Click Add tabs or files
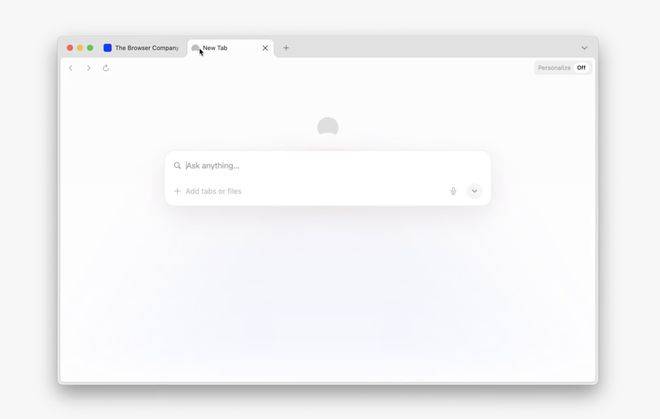This screenshot has height=419, width=660. (x=213, y=191)
